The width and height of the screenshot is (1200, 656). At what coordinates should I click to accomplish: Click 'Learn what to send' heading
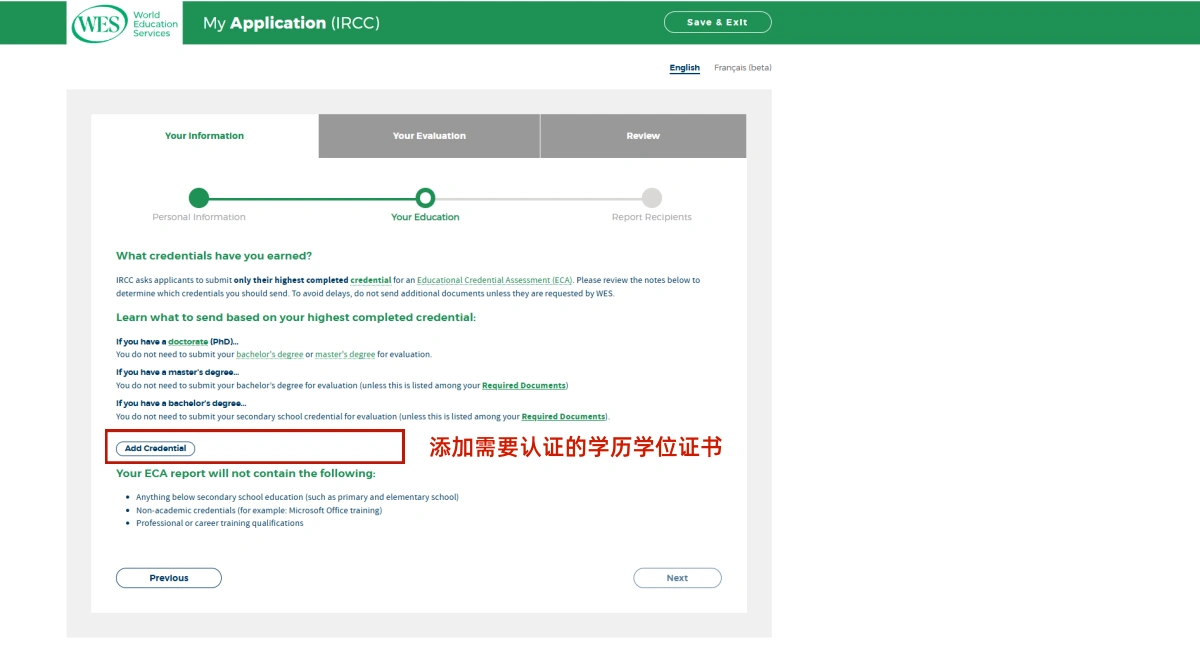296,318
